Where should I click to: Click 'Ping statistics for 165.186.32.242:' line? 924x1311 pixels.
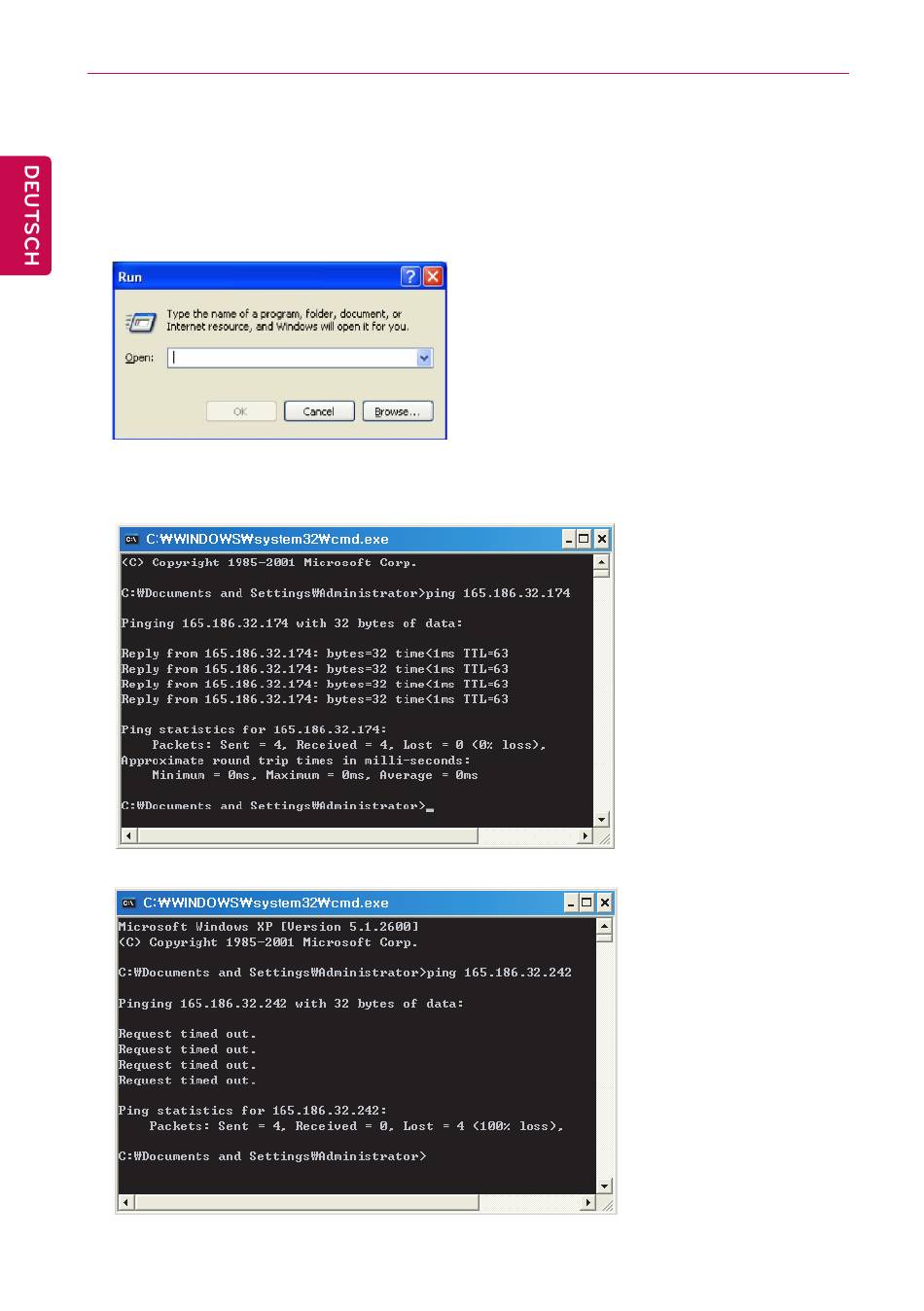(253, 1111)
